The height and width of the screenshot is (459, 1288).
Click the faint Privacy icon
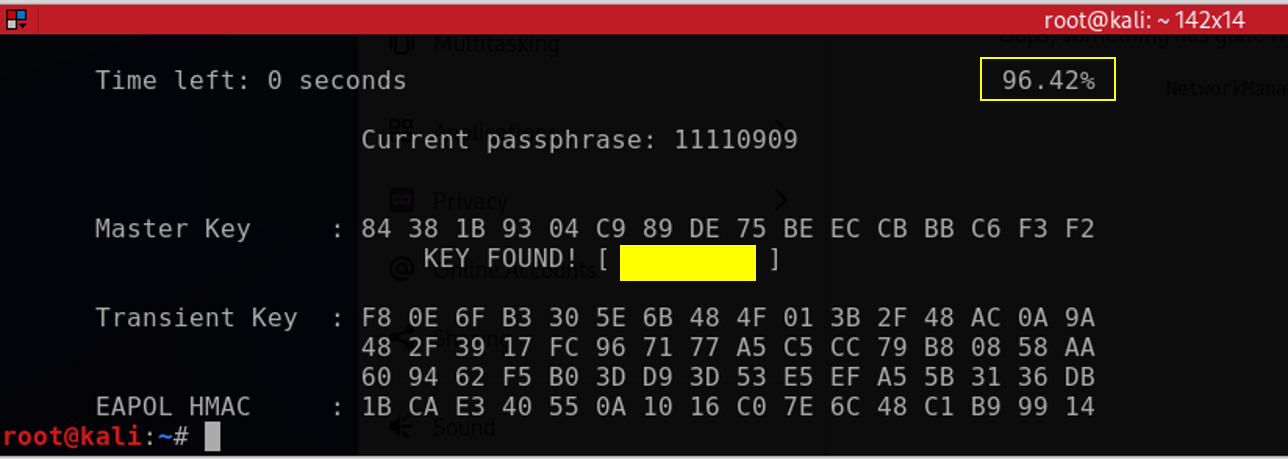click(x=401, y=199)
